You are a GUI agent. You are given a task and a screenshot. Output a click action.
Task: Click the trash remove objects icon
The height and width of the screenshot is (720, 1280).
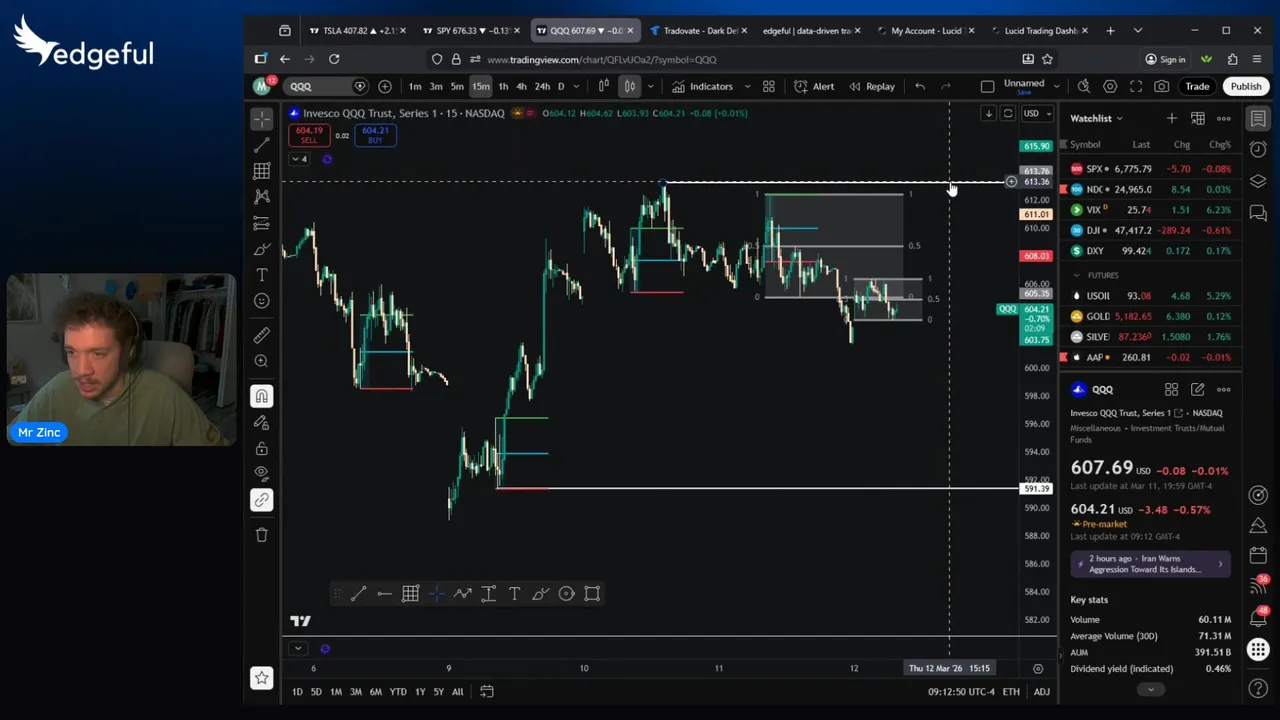(x=262, y=535)
